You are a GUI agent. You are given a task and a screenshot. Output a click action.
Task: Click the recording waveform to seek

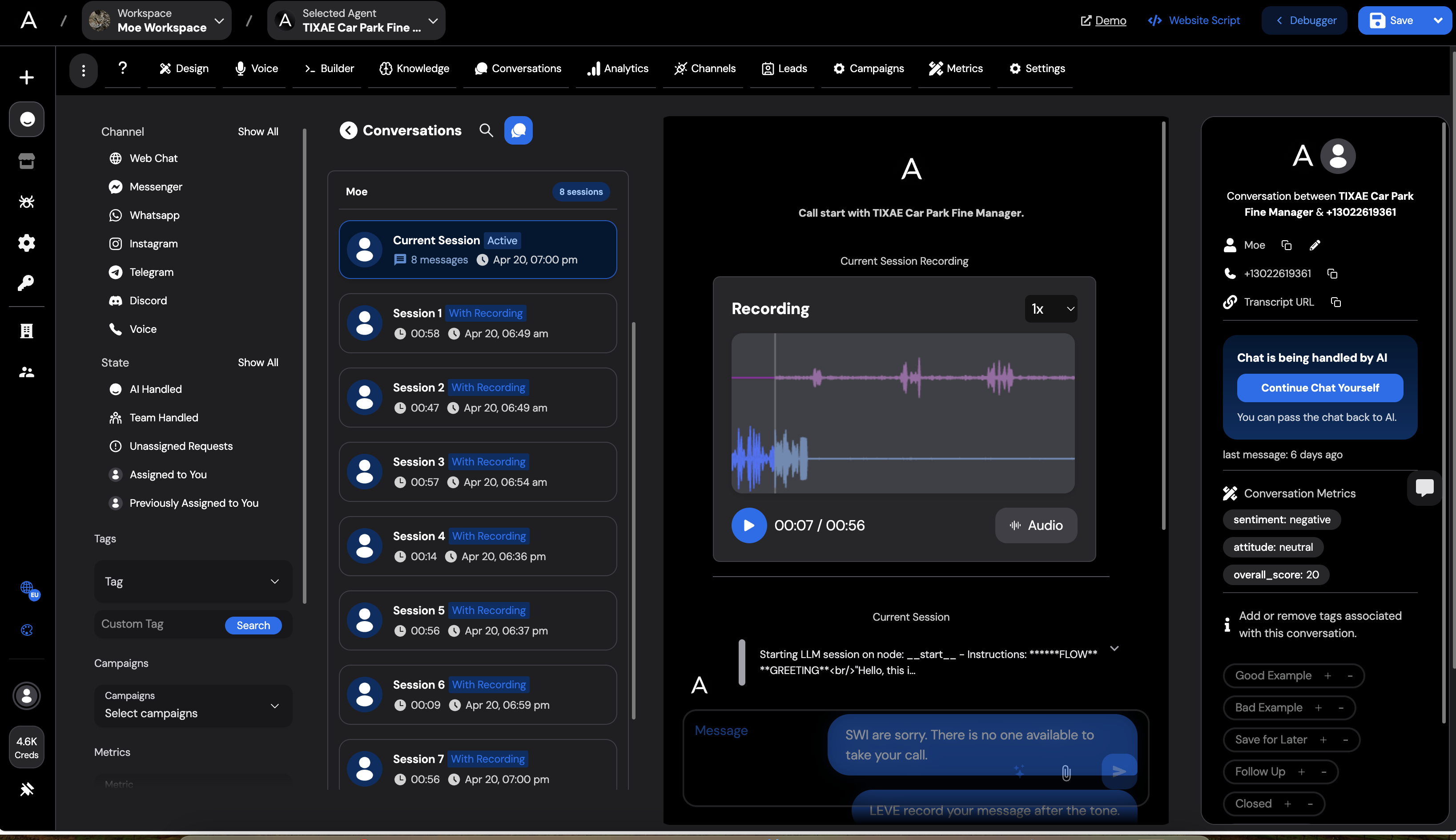coord(902,414)
